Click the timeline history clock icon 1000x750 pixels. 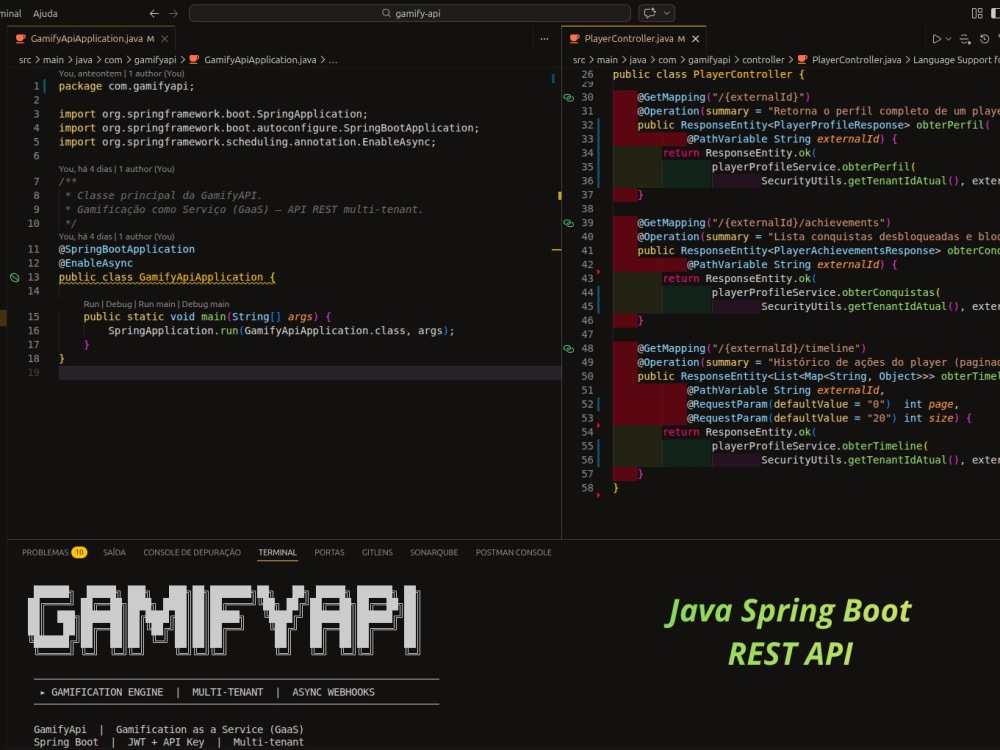(x=985, y=39)
